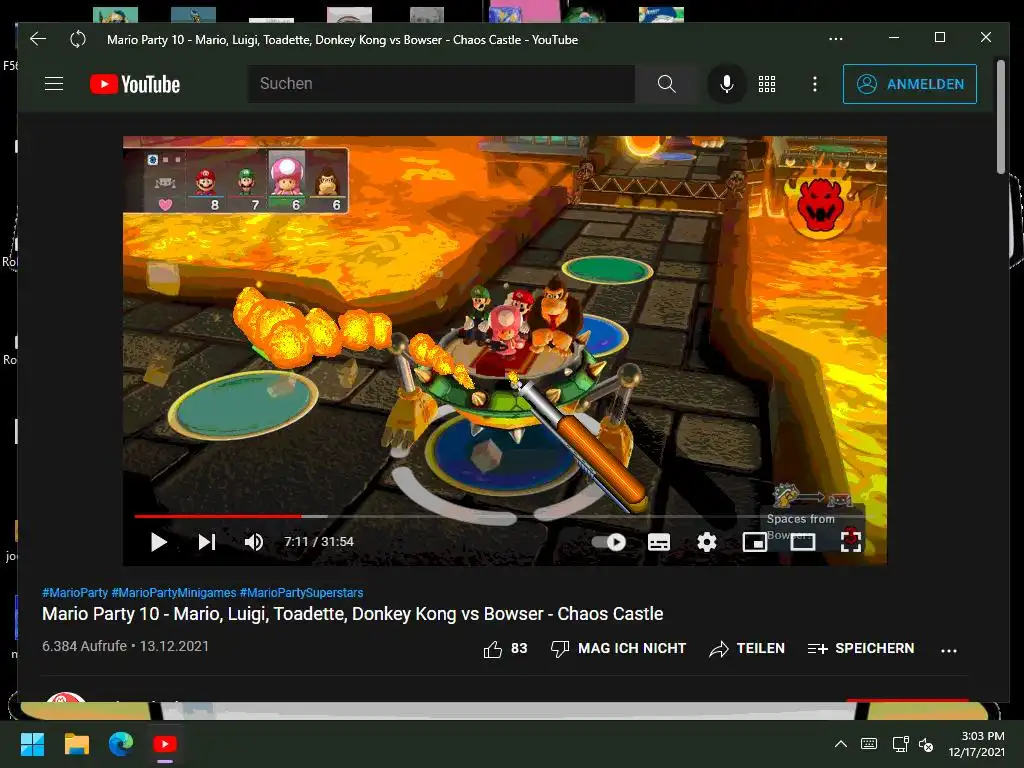The image size is (1024, 768).
Task: Click SPEICHERN to save the video
Action: click(861, 648)
